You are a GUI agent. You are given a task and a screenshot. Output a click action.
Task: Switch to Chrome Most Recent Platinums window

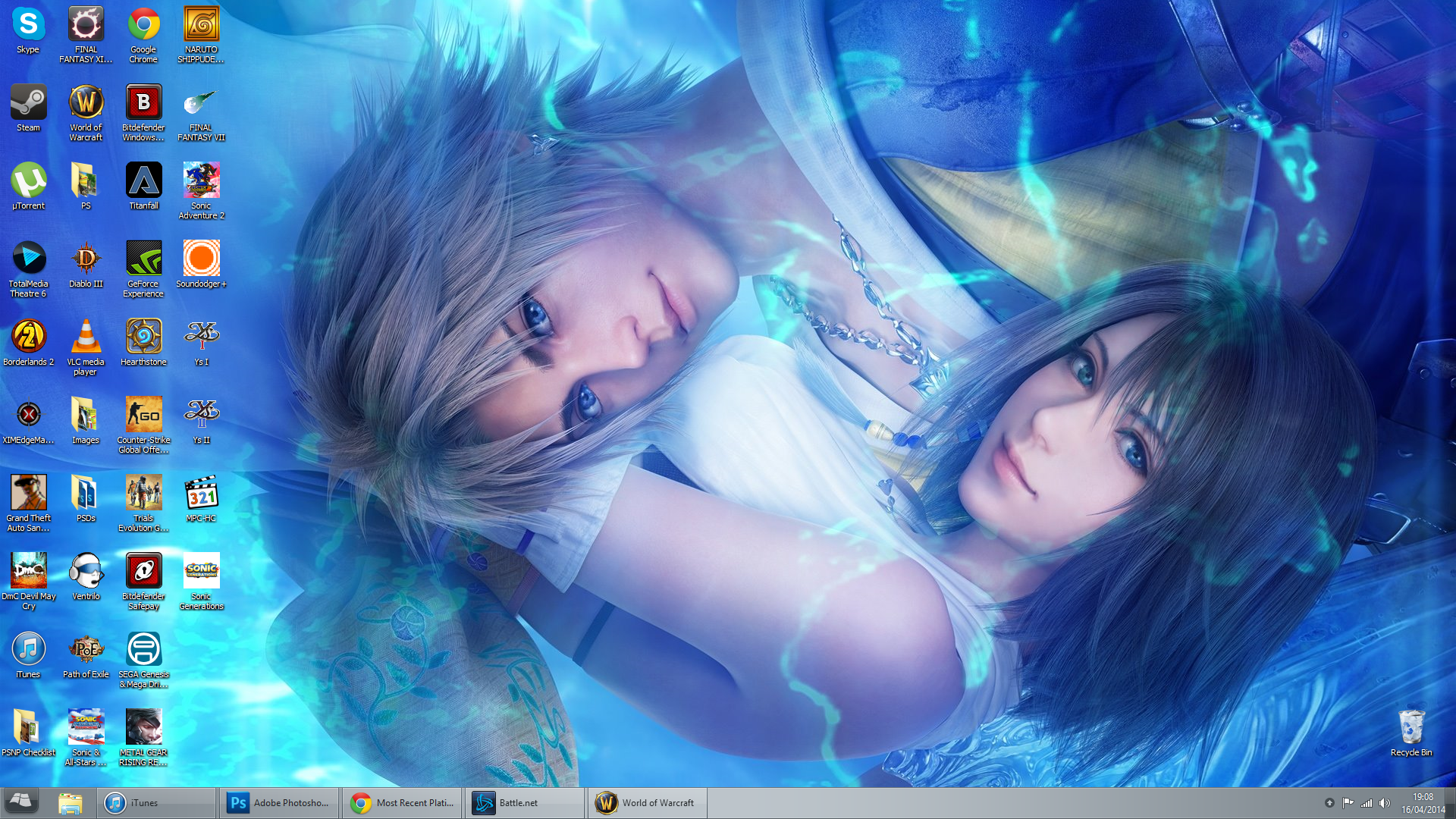(402, 803)
